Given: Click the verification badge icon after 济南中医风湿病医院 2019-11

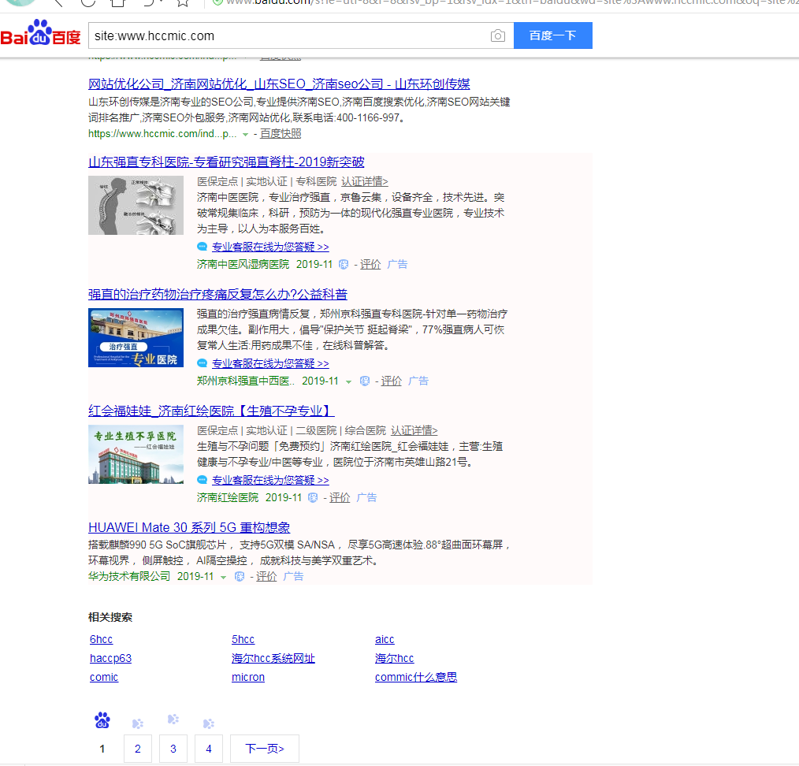Looking at the screenshot, I should (343, 264).
